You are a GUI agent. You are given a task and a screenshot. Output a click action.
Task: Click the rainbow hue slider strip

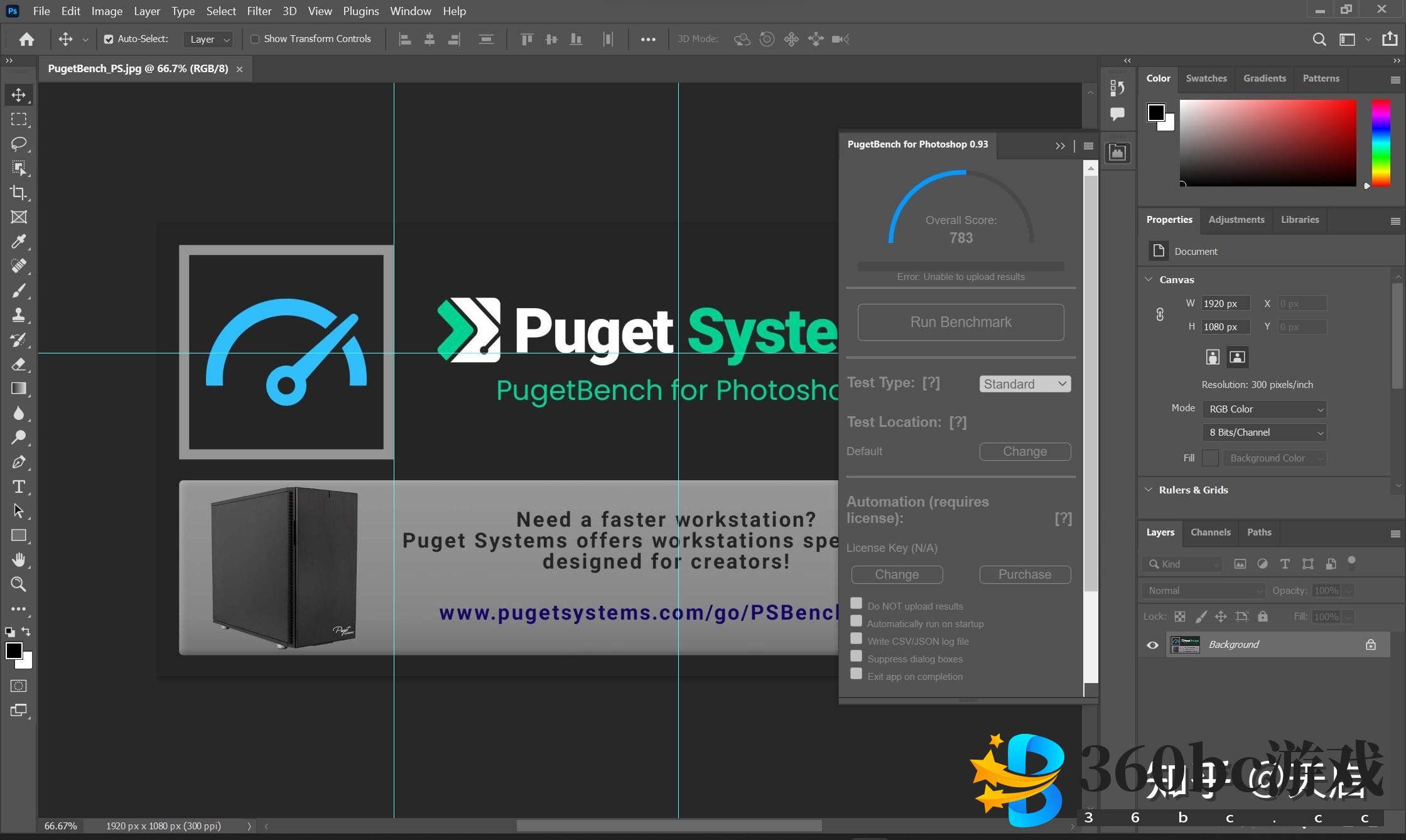coord(1380,143)
